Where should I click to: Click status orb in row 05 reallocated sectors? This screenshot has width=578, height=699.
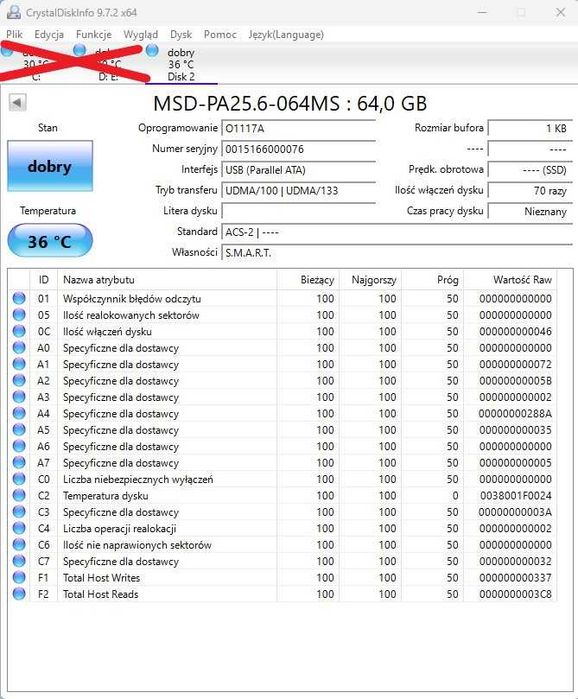[19, 315]
